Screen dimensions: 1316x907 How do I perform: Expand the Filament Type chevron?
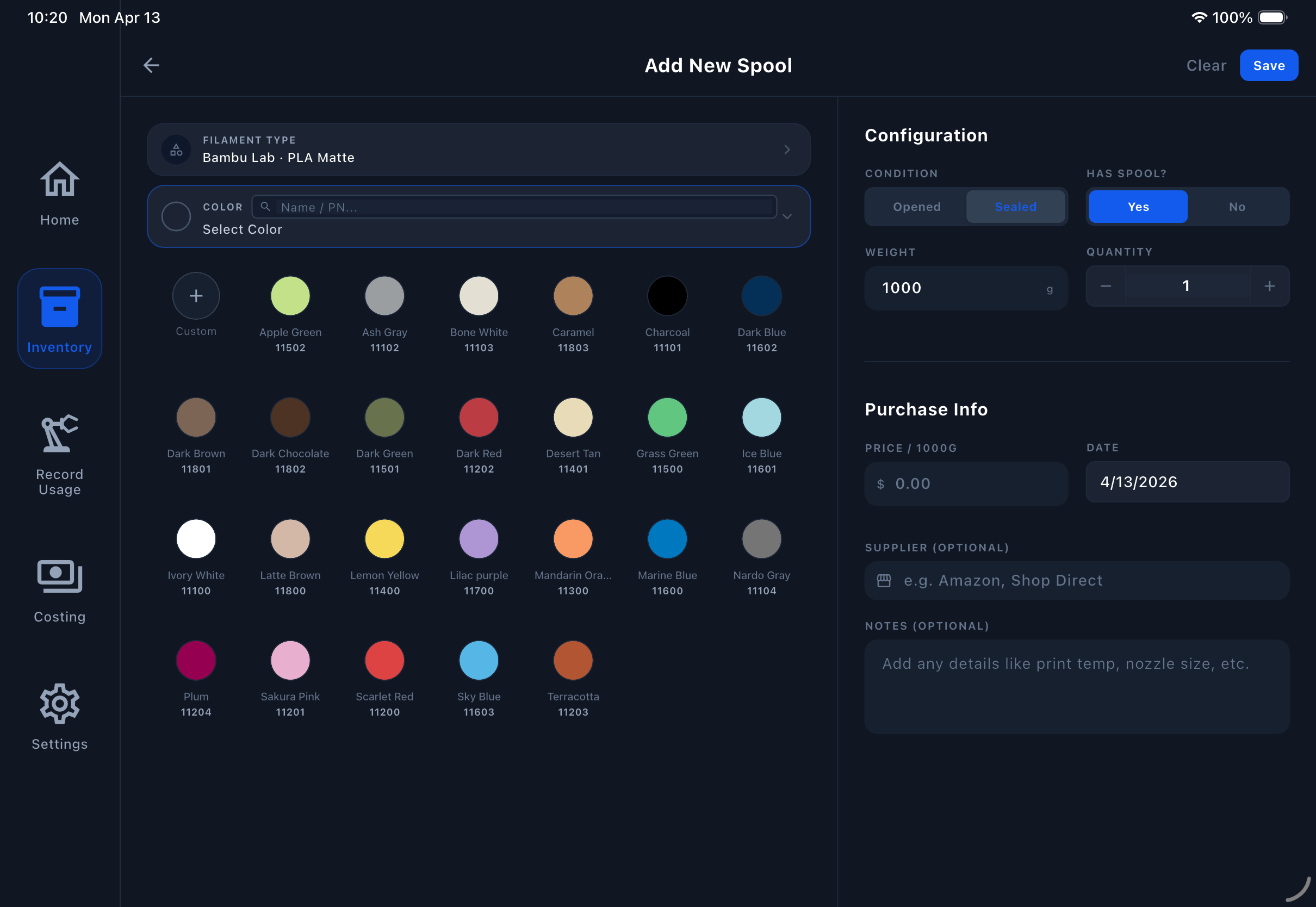[x=786, y=150]
